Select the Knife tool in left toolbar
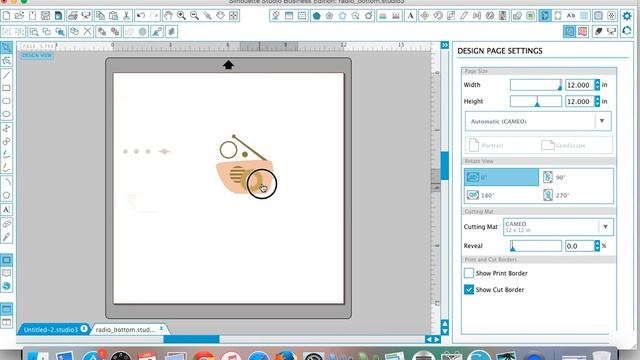The width and height of the screenshot is (640, 360). tap(7, 237)
